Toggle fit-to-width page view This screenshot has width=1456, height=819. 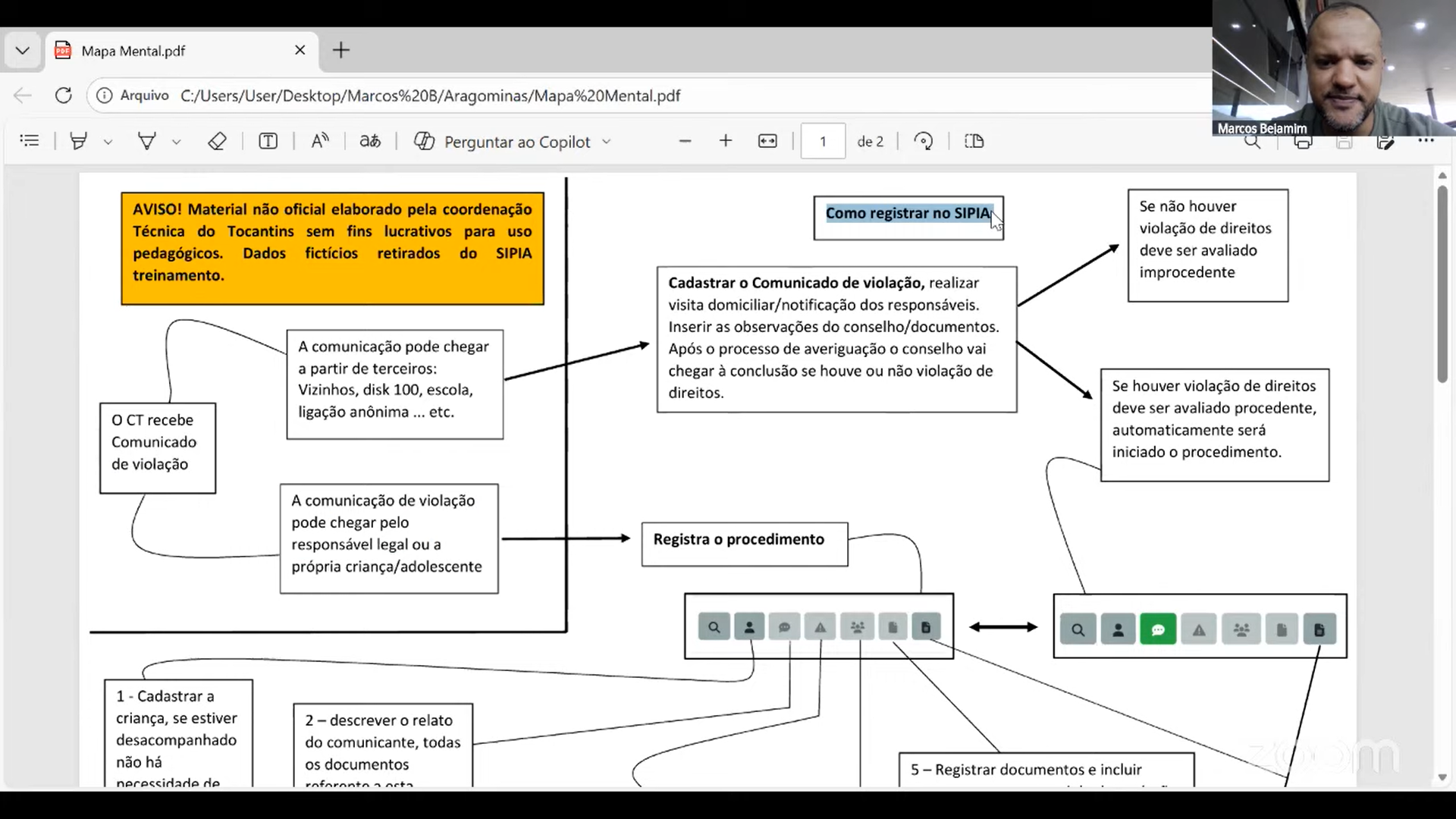(767, 141)
